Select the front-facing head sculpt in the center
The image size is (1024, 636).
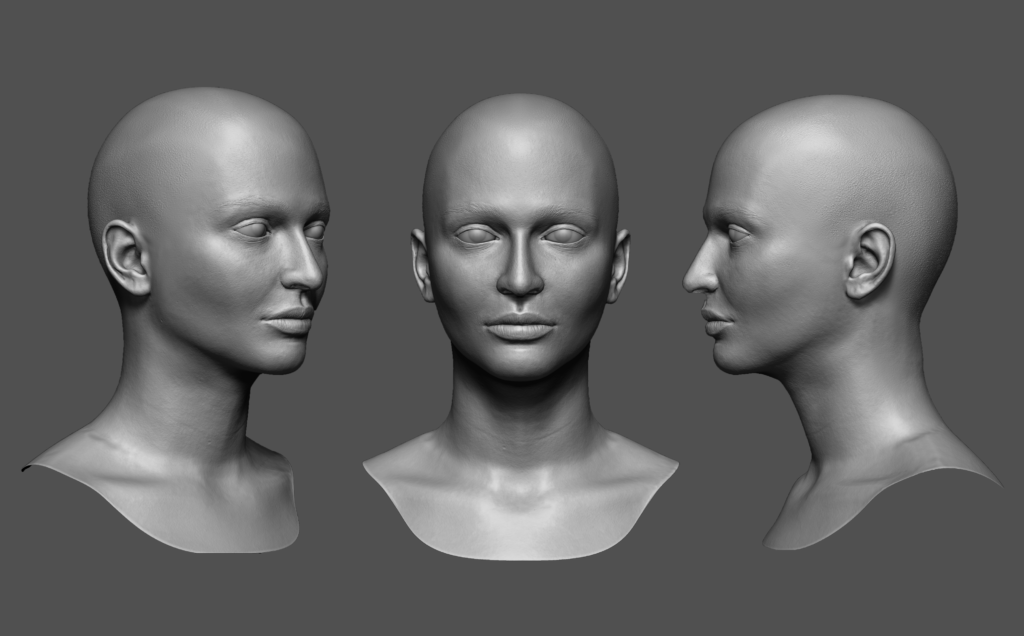point(520,326)
